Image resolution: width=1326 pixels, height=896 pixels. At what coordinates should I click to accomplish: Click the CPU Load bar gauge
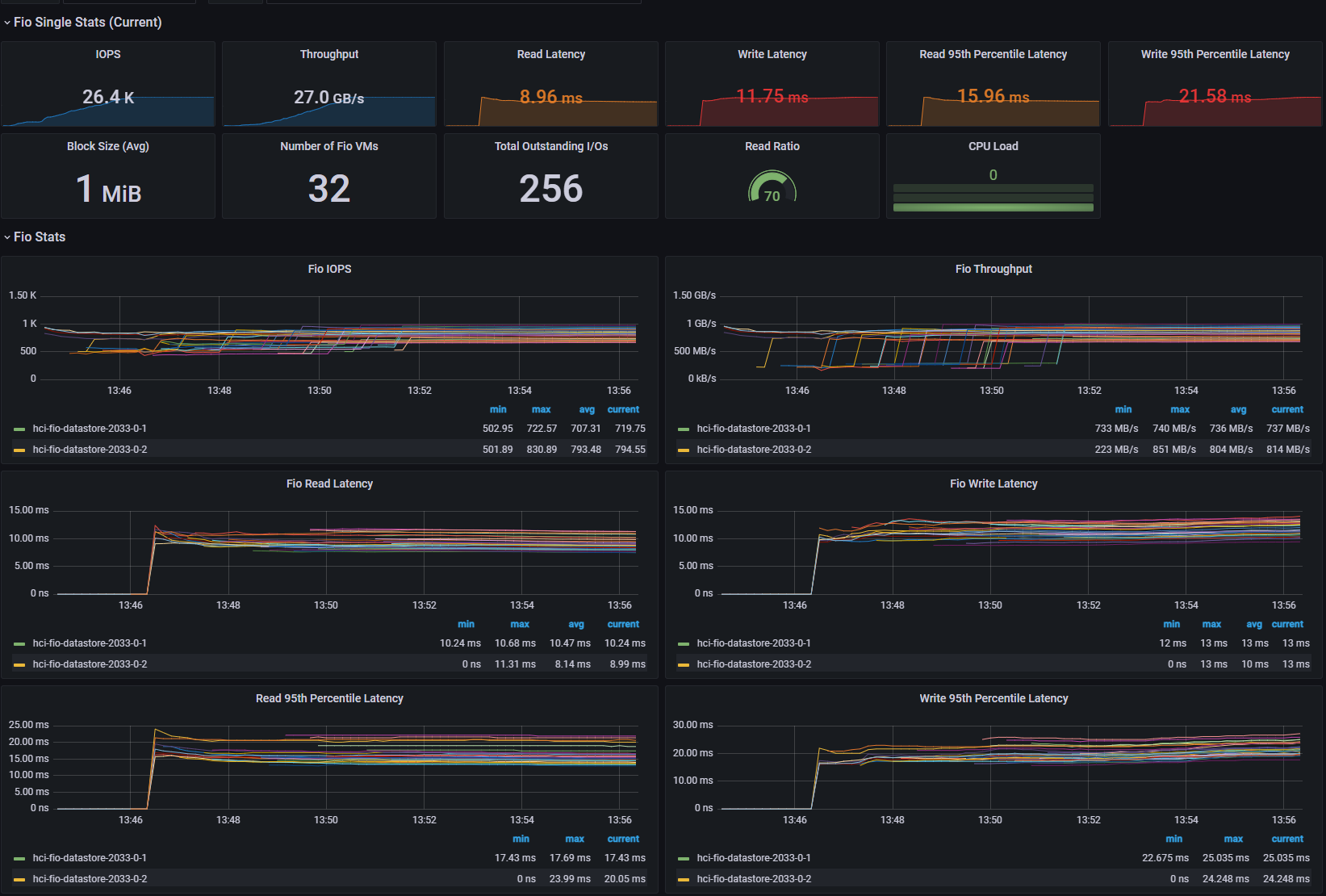tap(993, 198)
